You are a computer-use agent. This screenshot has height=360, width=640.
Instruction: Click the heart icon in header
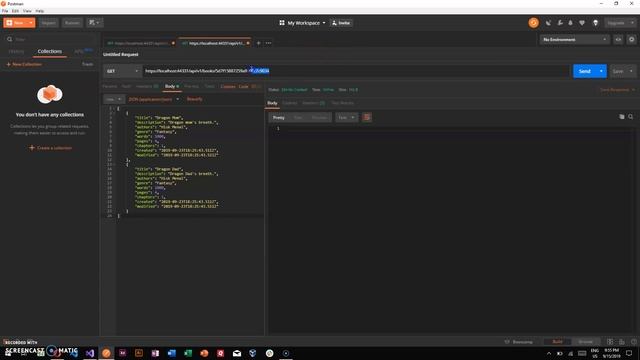[582, 23]
